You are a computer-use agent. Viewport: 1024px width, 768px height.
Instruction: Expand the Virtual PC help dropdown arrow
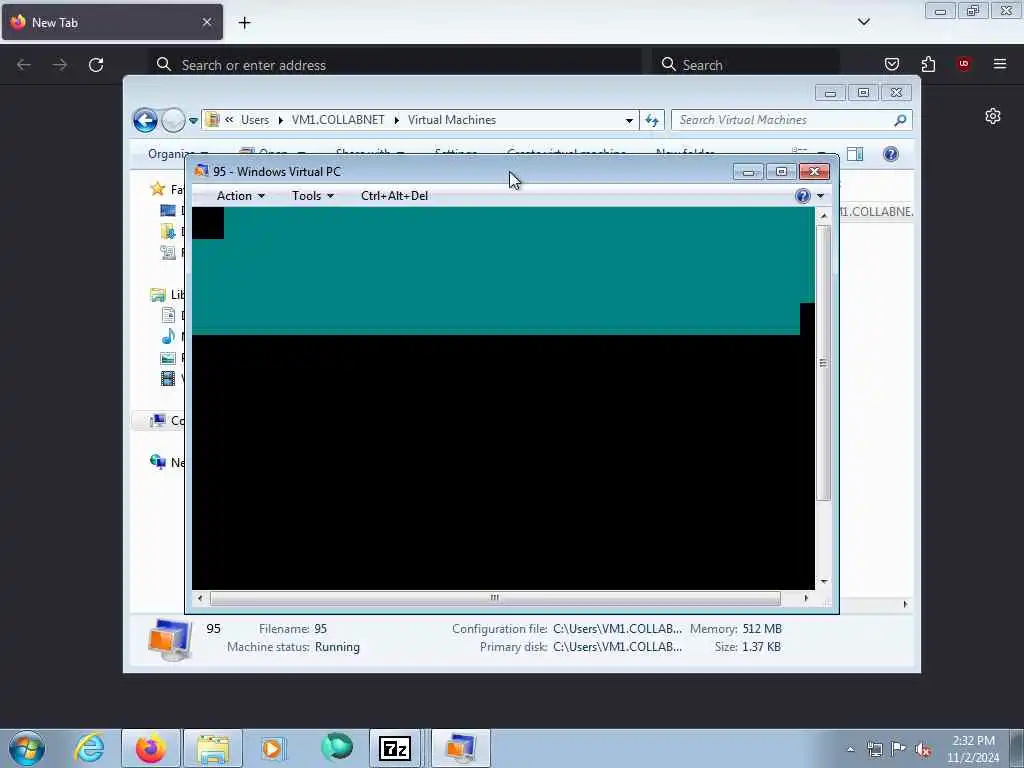click(x=820, y=196)
